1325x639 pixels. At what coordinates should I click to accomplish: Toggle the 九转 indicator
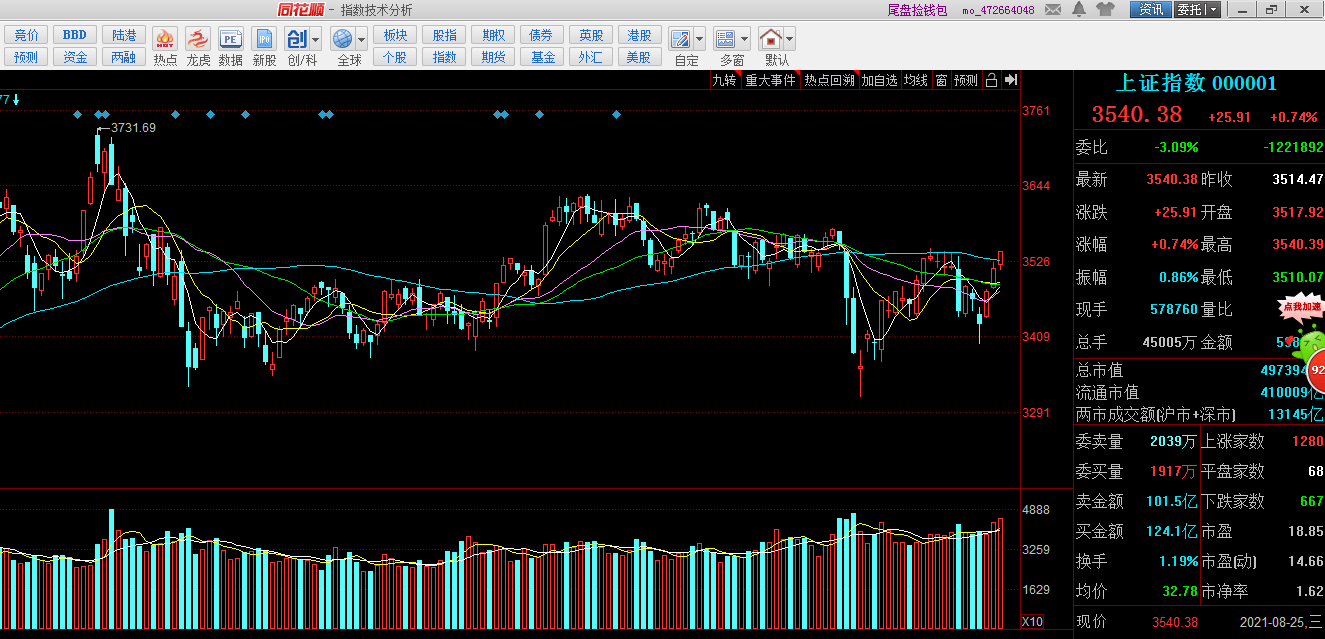(x=724, y=80)
